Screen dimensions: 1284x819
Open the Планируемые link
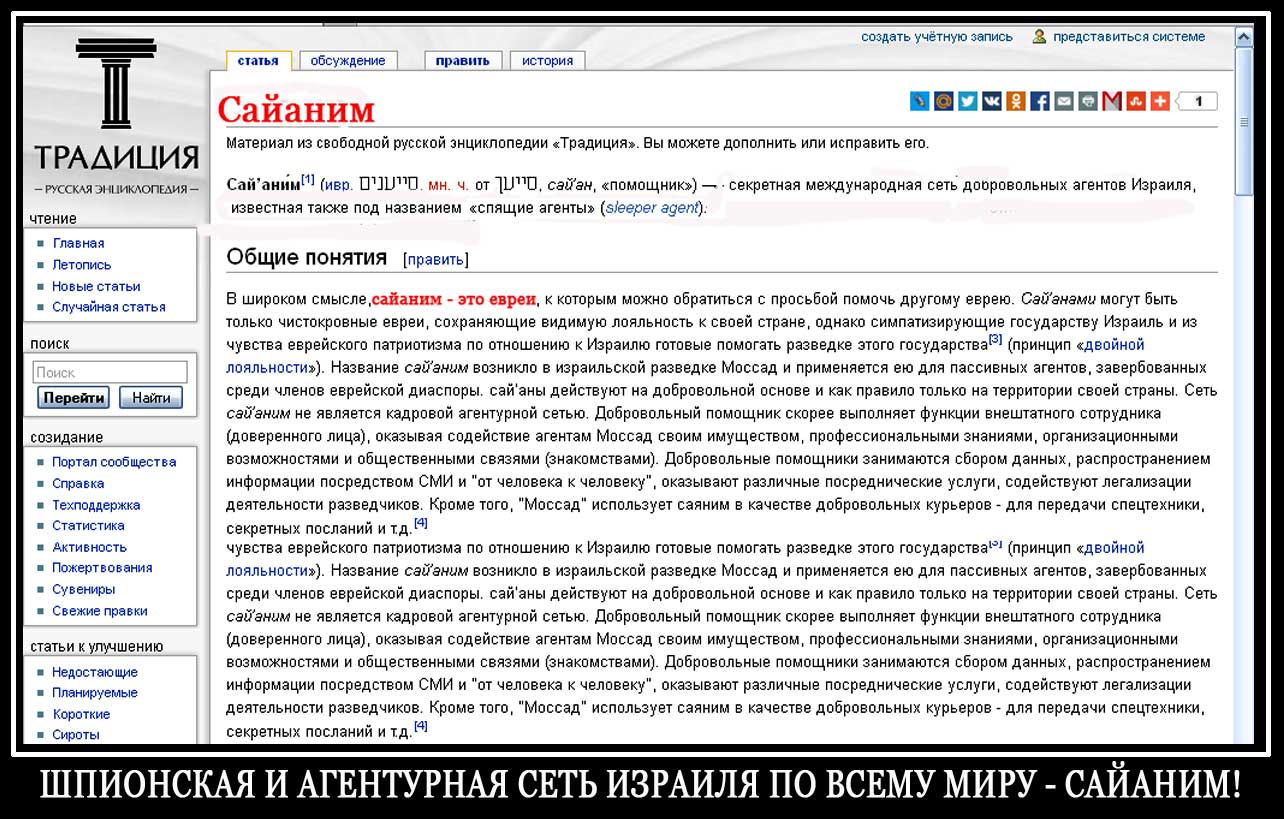95,693
